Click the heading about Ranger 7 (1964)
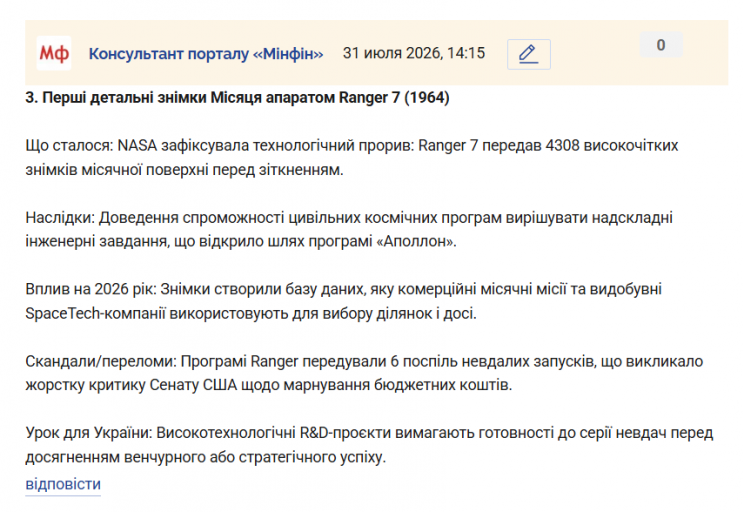The image size is (744, 512). coord(237,98)
